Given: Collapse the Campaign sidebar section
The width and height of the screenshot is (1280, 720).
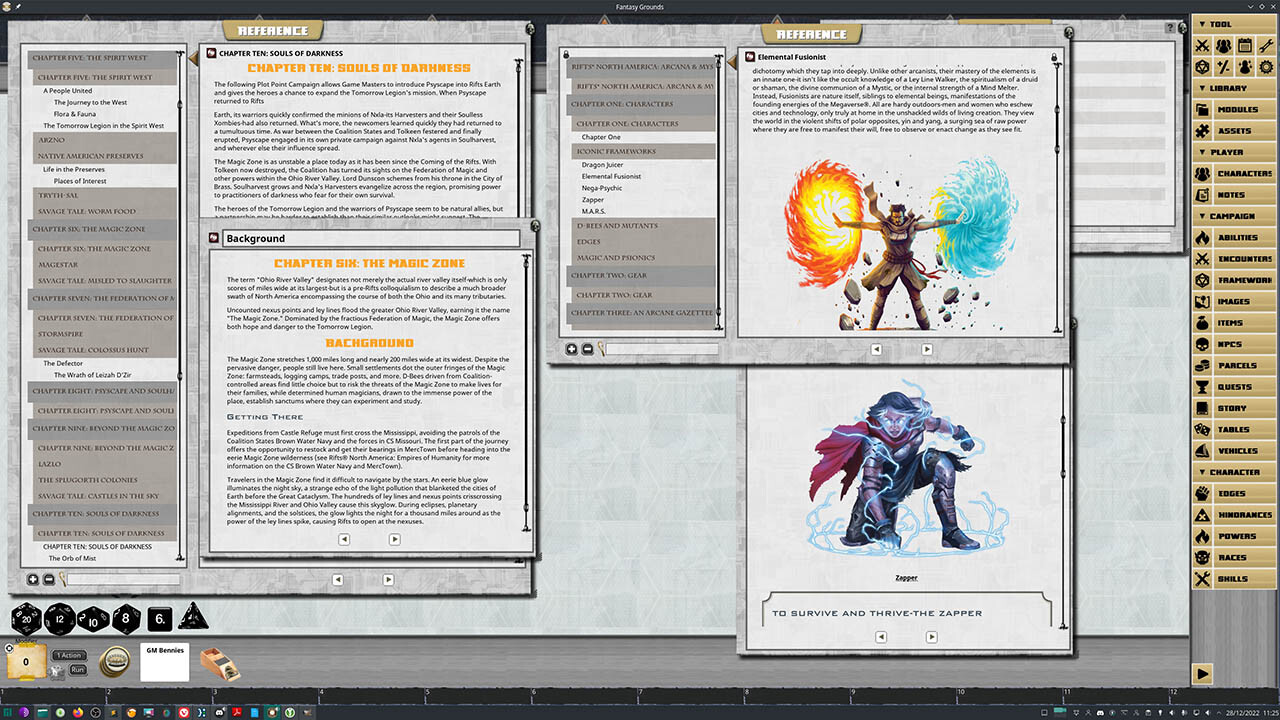Looking at the screenshot, I should tap(1234, 216).
